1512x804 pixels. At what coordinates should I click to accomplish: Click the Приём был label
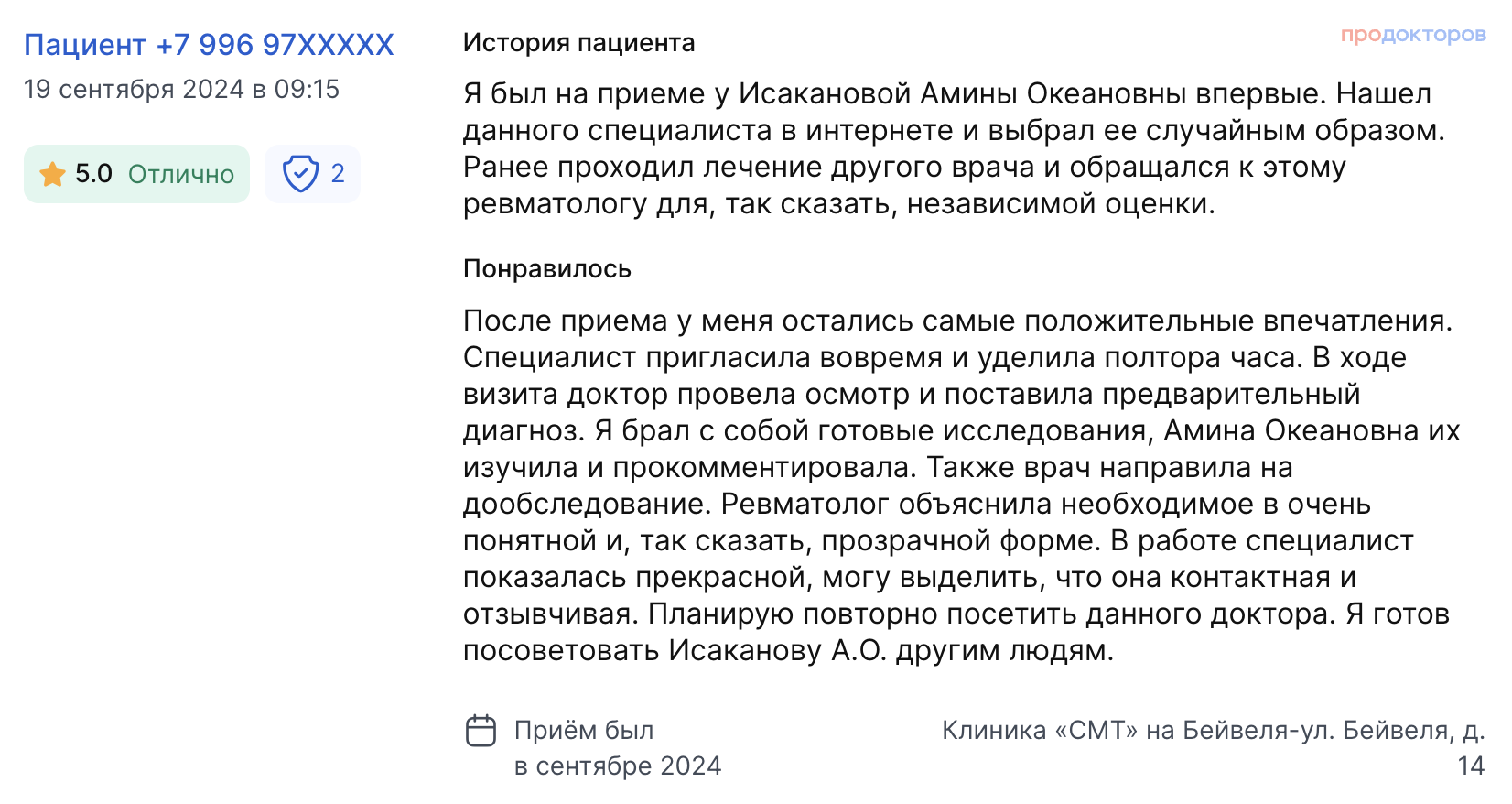pyautogui.click(x=584, y=731)
